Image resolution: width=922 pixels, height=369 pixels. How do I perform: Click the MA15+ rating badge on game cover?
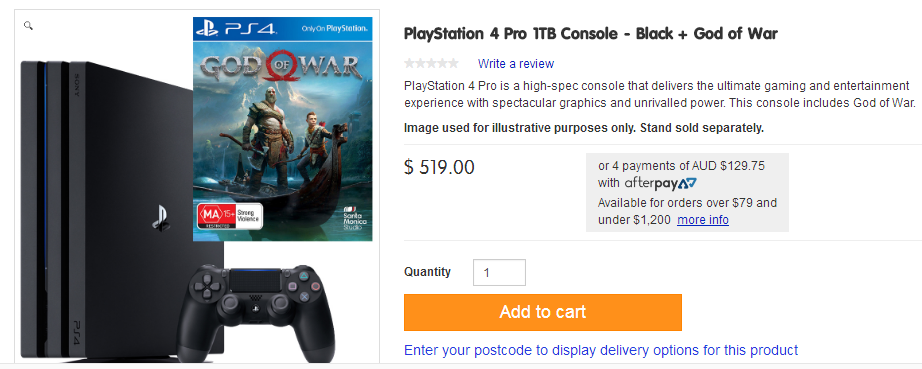pos(230,216)
